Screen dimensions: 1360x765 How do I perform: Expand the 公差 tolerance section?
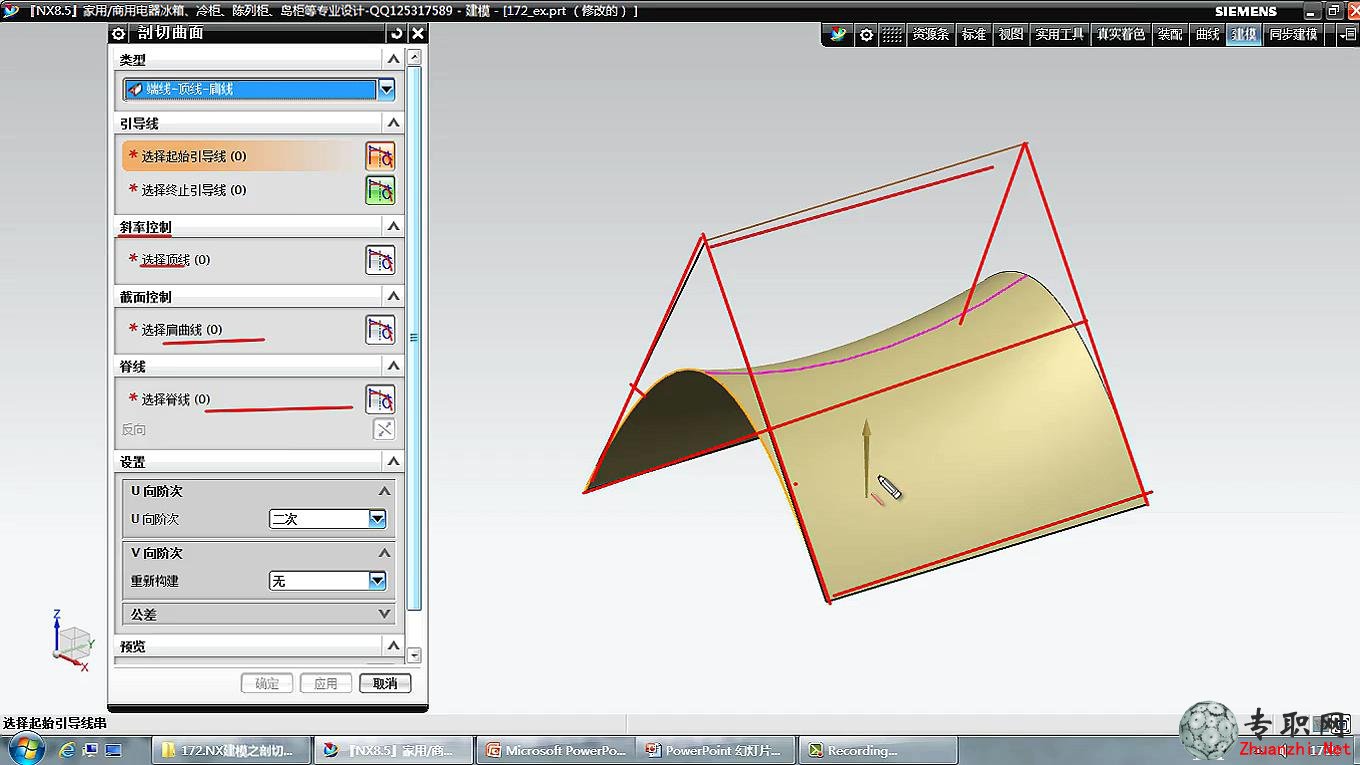coord(384,613)
